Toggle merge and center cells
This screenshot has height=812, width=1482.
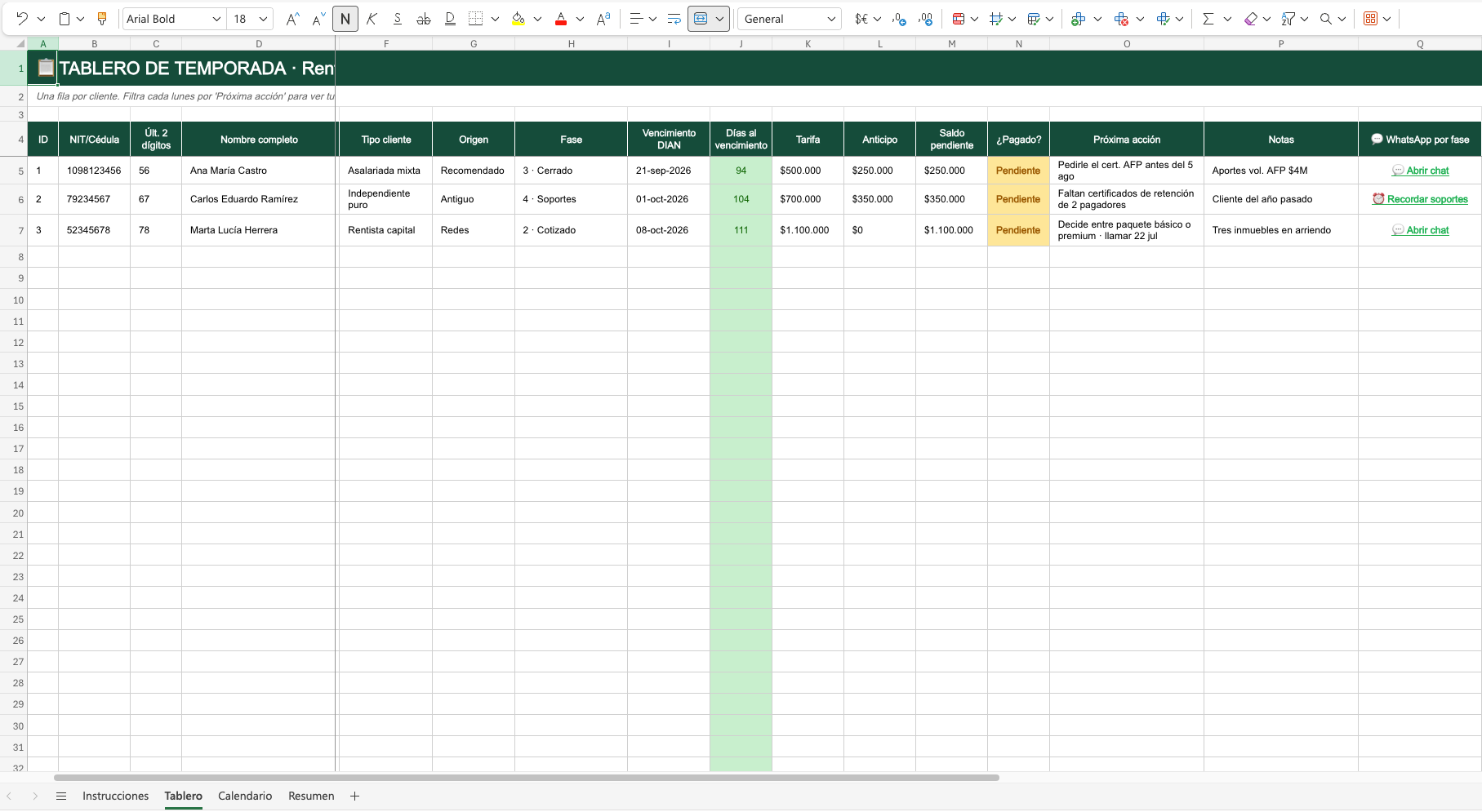click(x=701, y=19)
